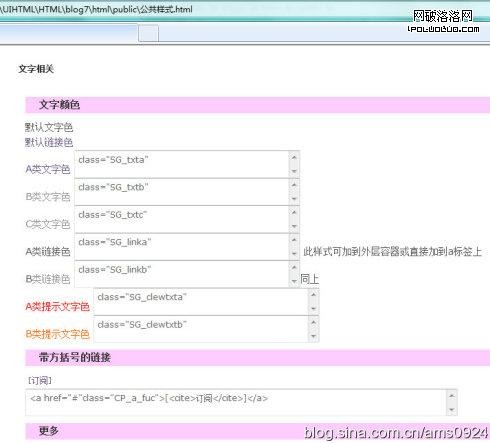Click scroll-up arrow in CP_a_fuc code textarea
Screen dimensions: 490x443
(452, 396)
